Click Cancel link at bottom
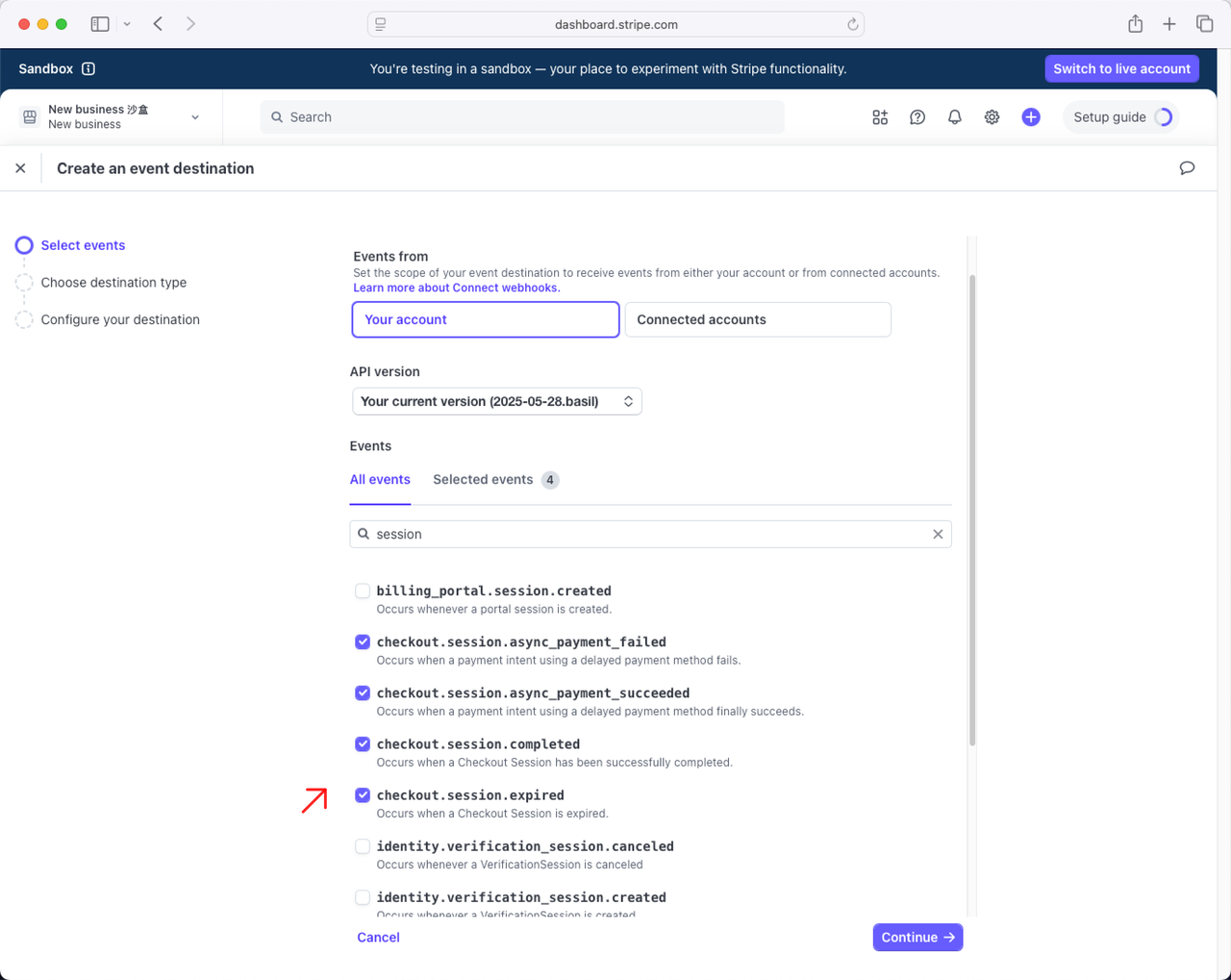The width and height of the screenshot is (1231, 980). [378, 937]
